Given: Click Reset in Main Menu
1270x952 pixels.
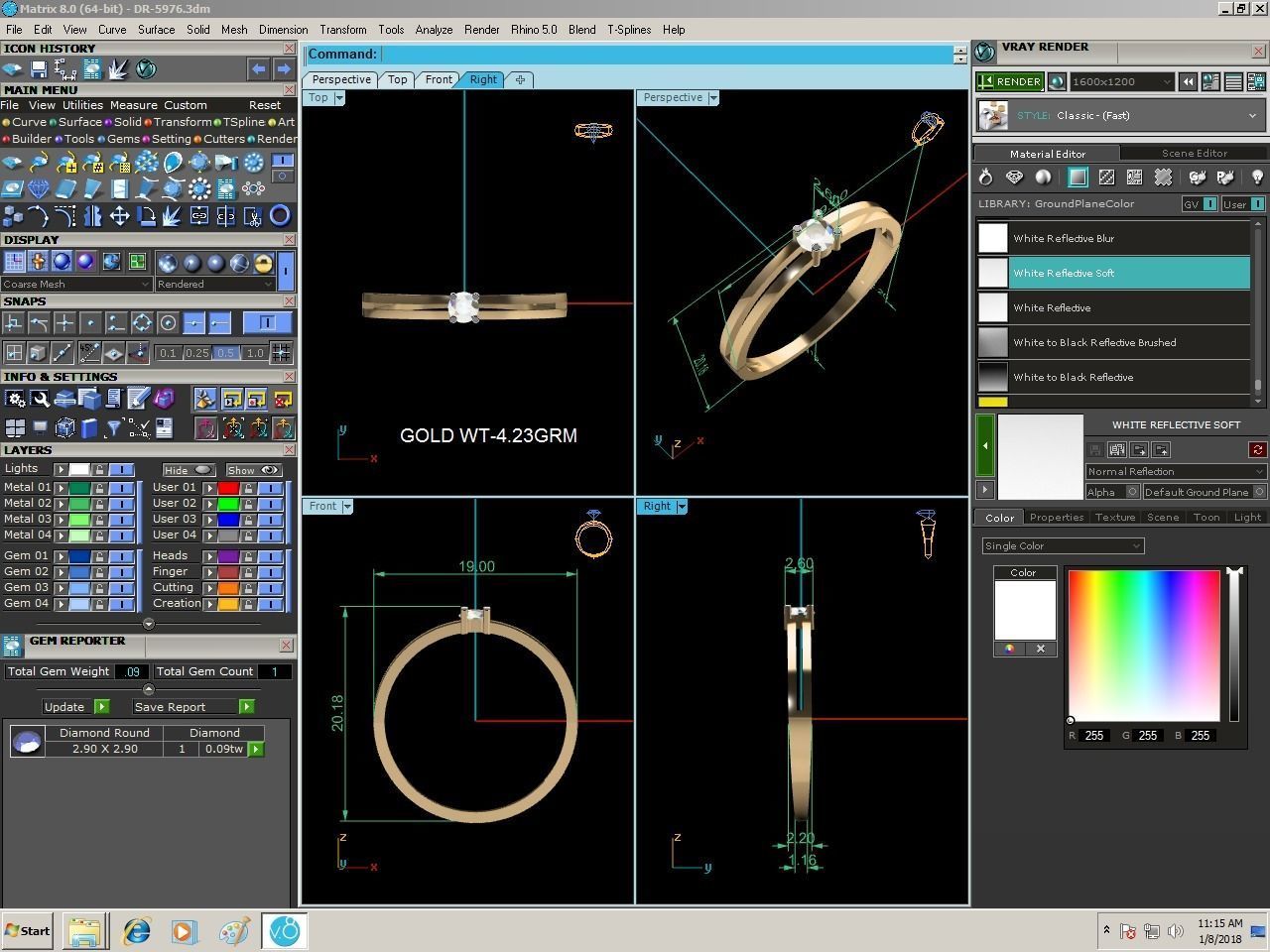Looking at the screenshot, I should 265,105.
